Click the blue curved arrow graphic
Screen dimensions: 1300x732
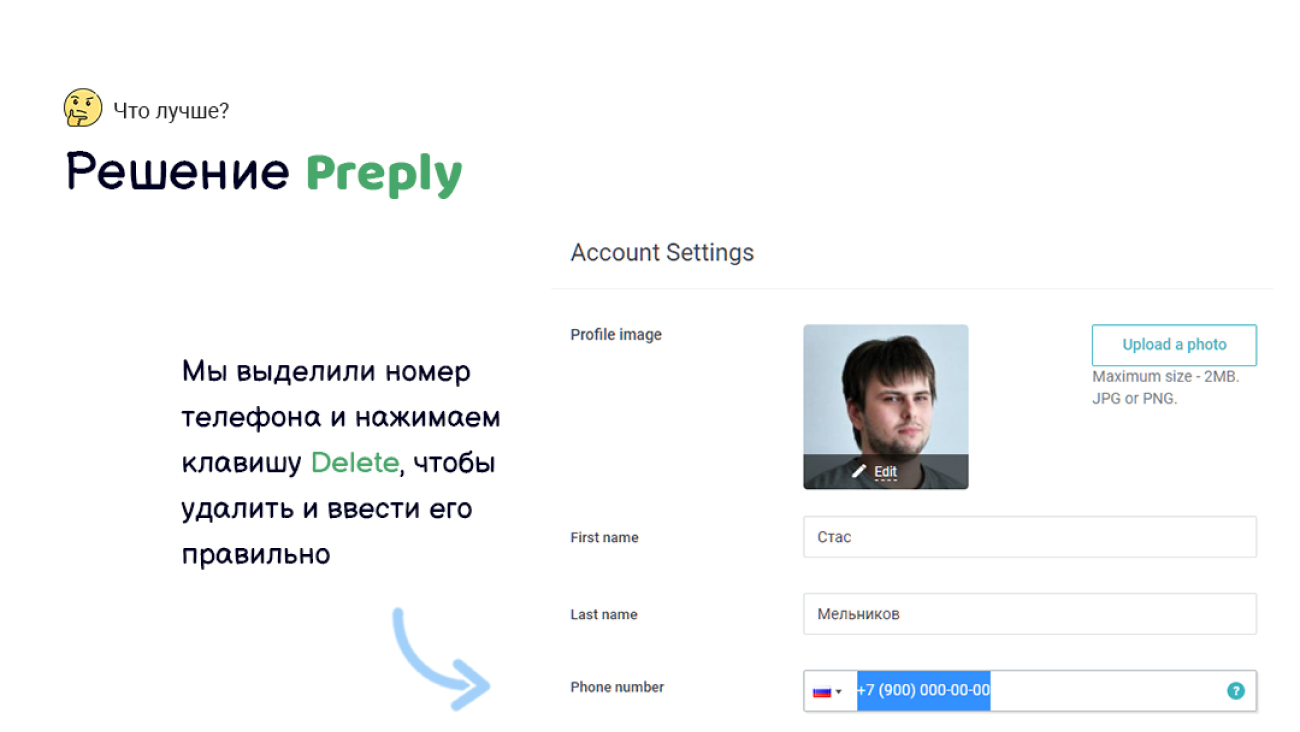click(x=440, y=658)
